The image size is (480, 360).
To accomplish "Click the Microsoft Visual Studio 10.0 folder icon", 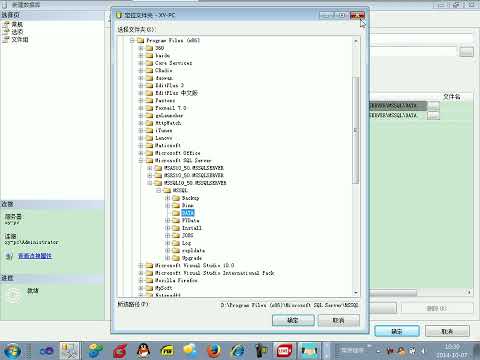I will click(x=149, y=265).
